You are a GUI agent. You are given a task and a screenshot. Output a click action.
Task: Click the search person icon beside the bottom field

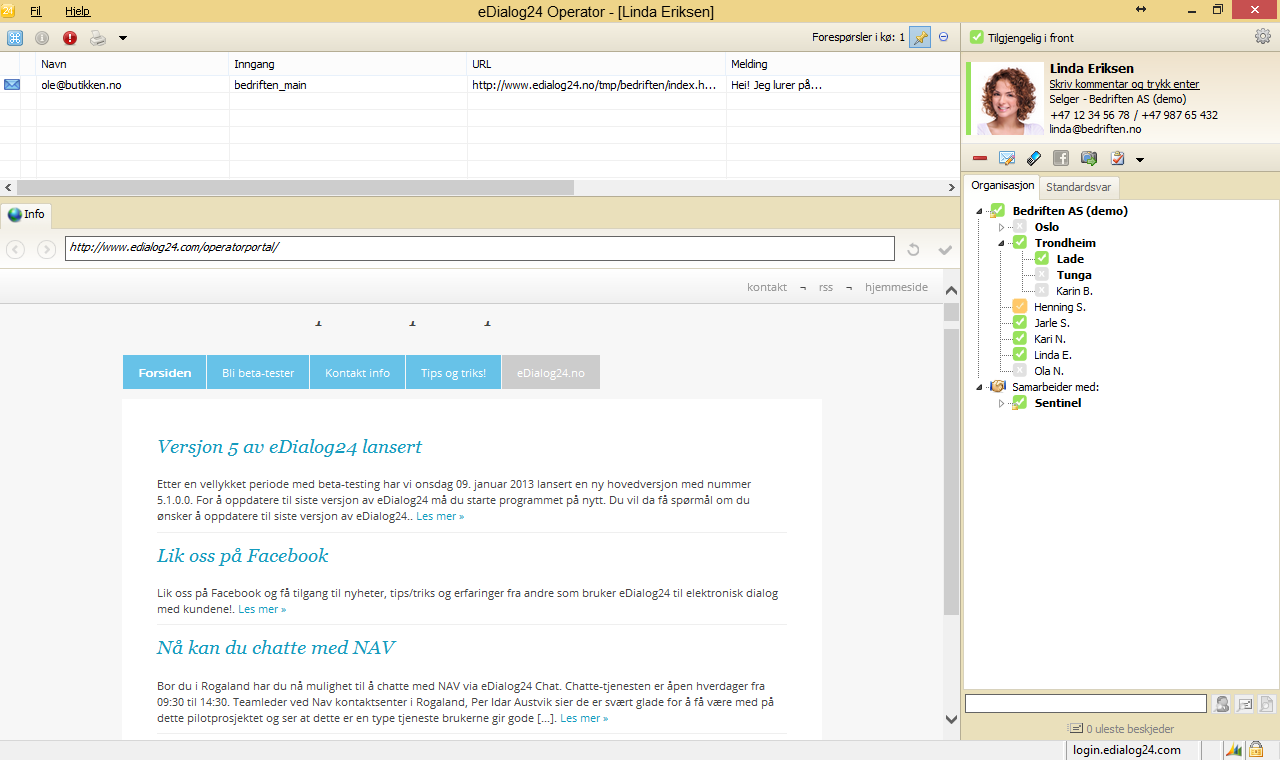(x=1222, y=704)
